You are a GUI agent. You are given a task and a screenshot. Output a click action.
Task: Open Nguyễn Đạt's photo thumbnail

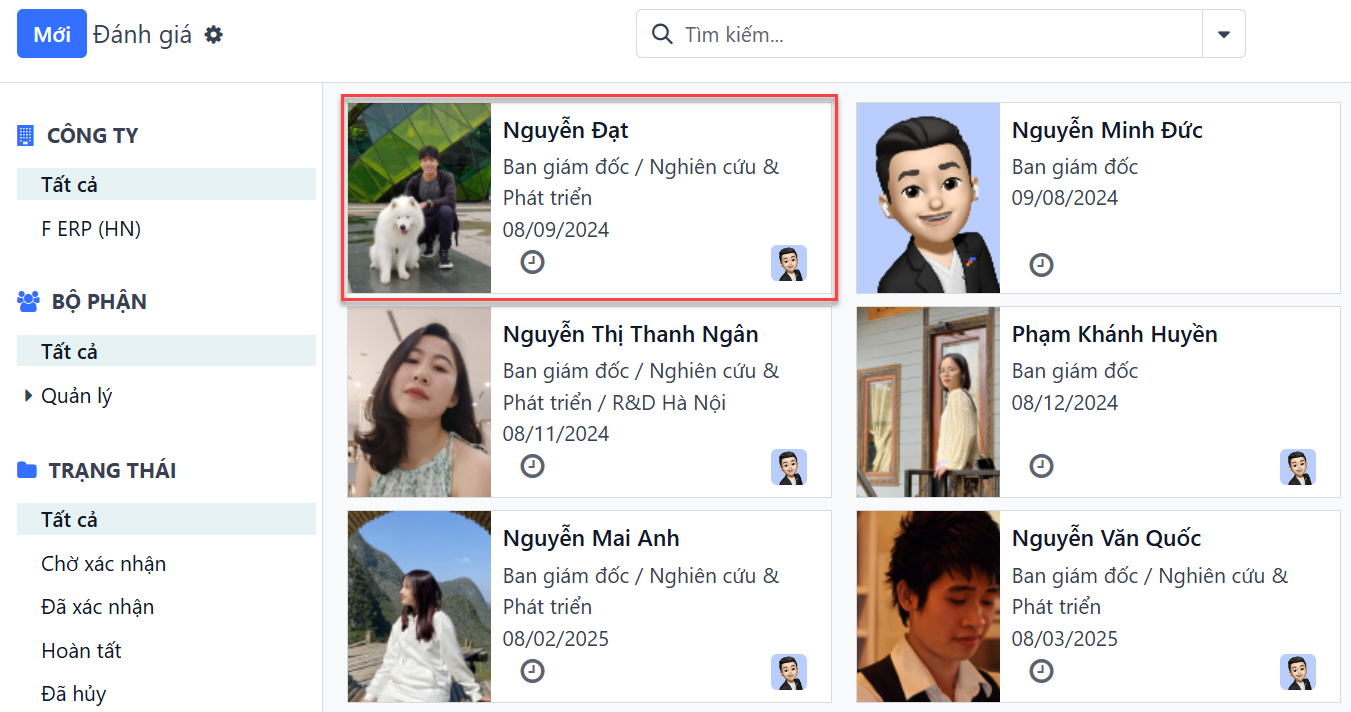[419, 198]
